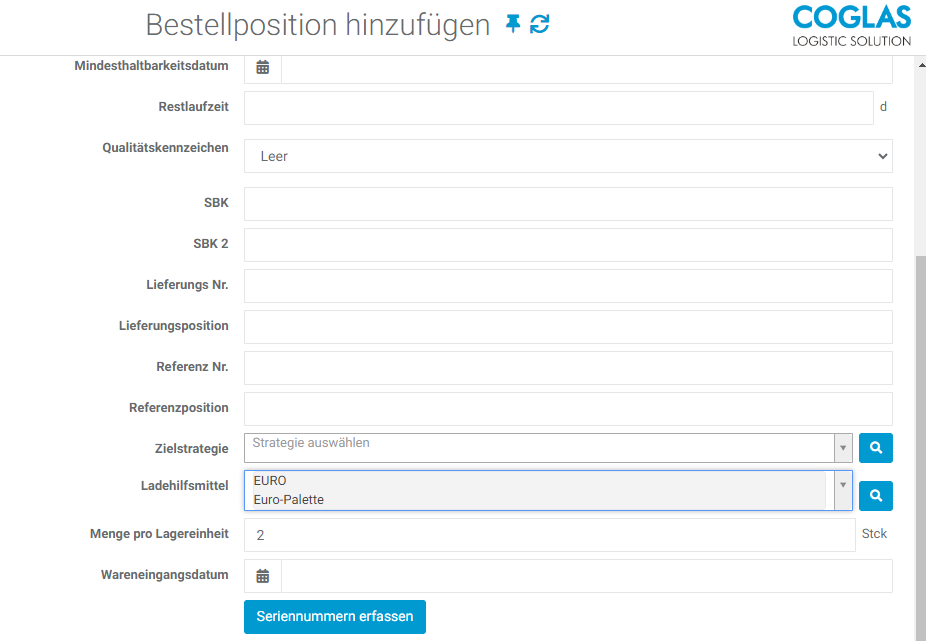Click the Lieferungs Nr. field

(568, 285)
